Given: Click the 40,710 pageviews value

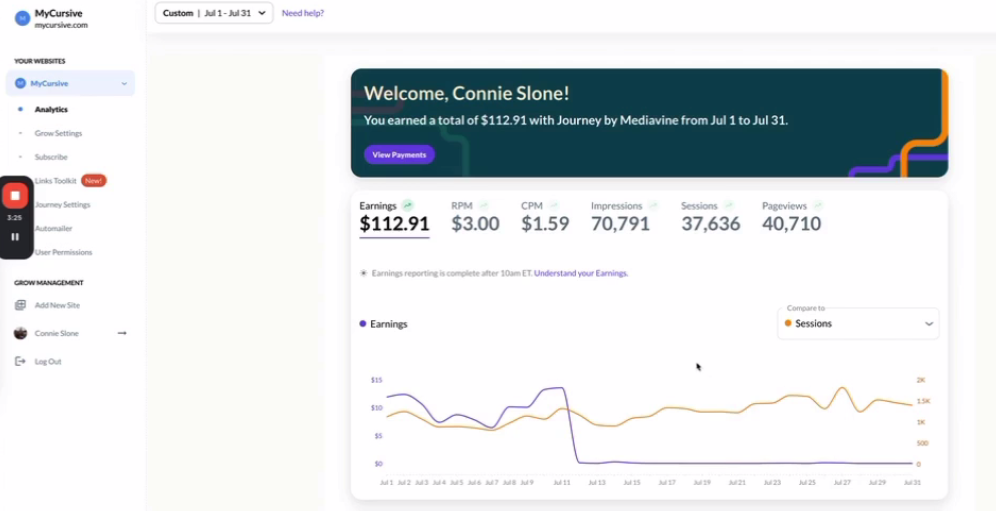Looking at the screenshot, I should [791, 224].
